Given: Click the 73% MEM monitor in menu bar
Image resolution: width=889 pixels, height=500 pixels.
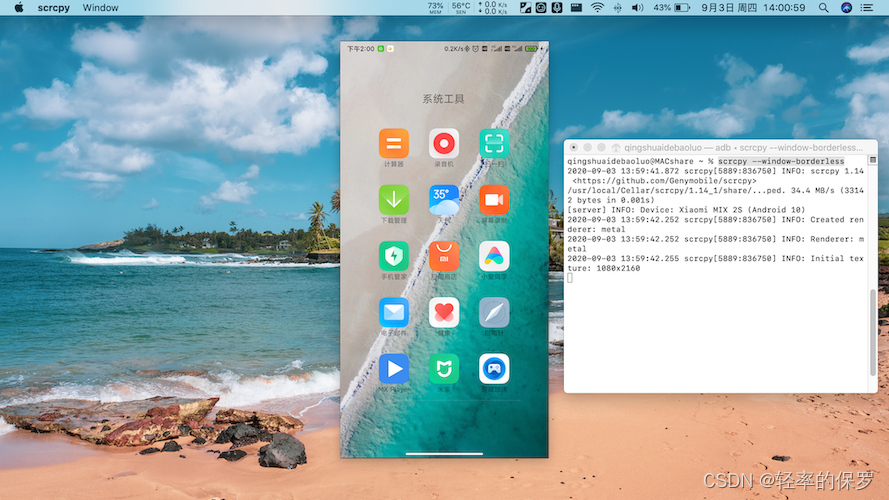Looking at the screenshot, I should (435, 7).
